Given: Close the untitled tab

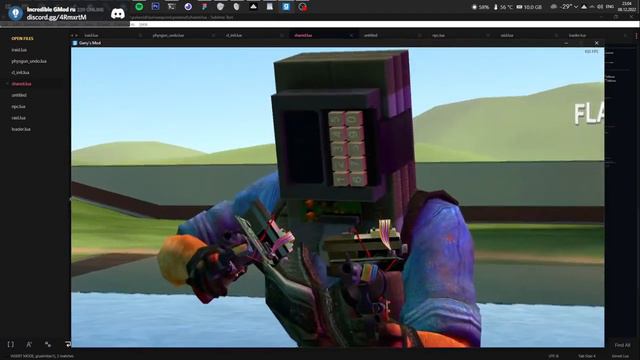Looking at the screenshot, I should (x=419, y=36).
